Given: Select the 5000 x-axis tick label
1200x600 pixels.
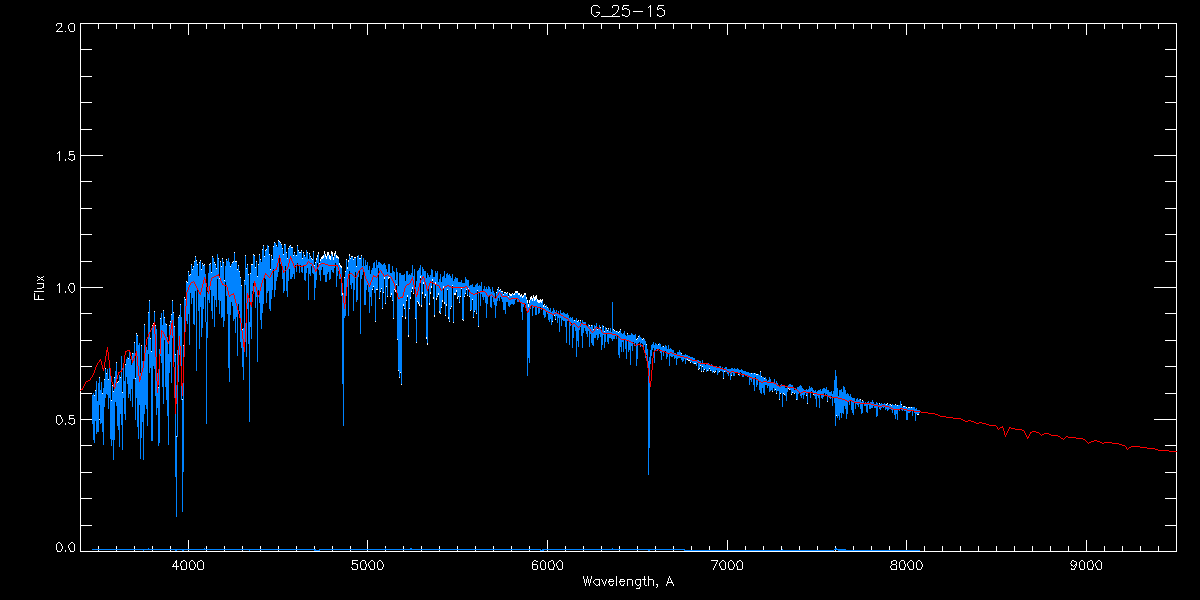Looking at the screenshot, I should pyautogui.click(x=367, y=565).
